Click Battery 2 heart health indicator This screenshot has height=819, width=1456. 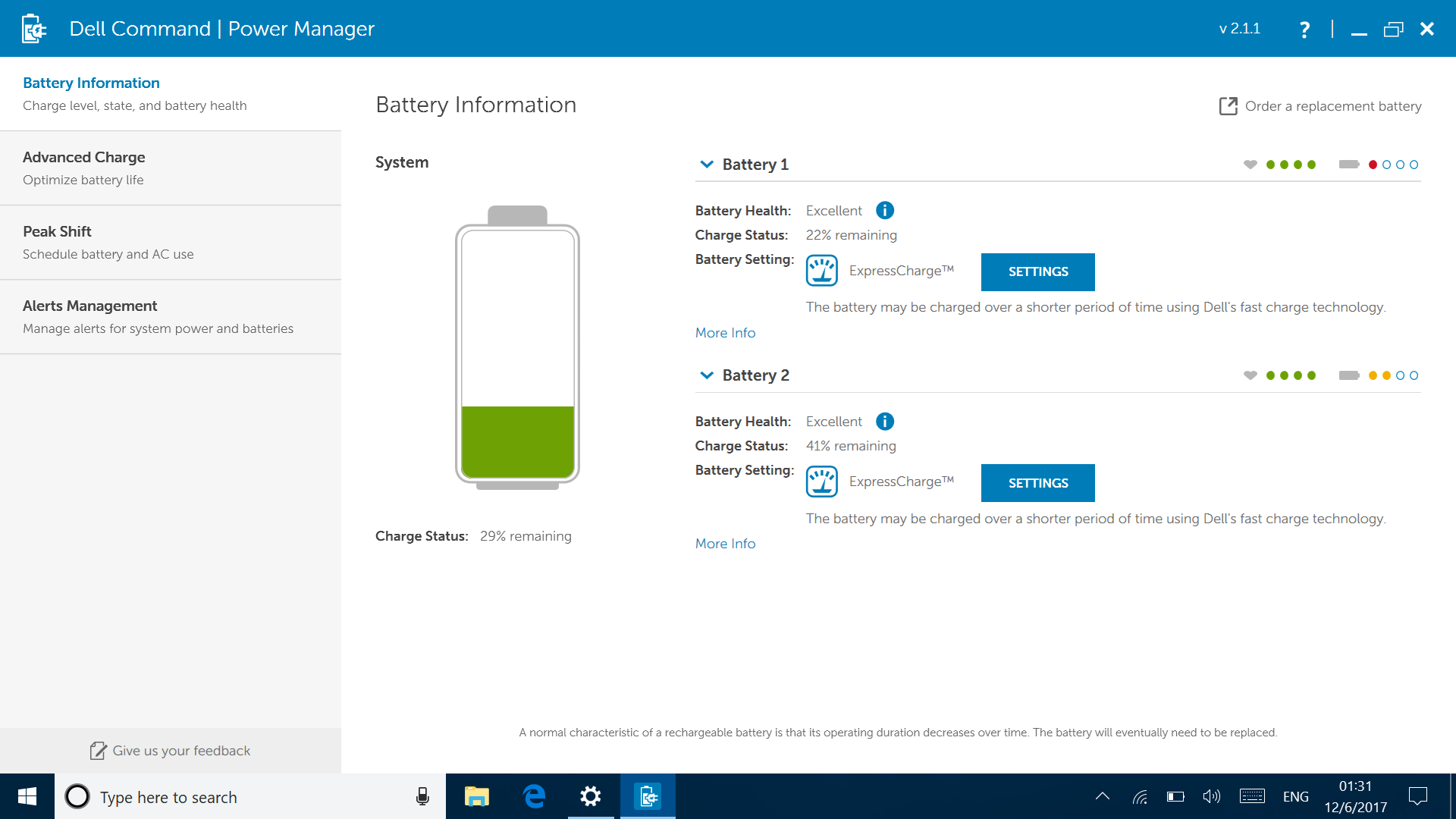coord(1250,375)
